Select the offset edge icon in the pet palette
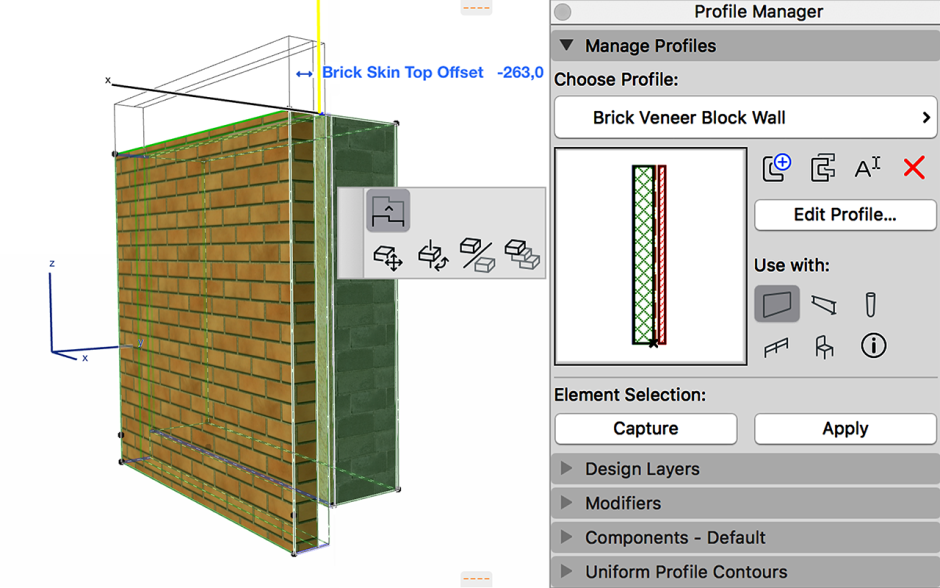 pyautogui.click(x=388, y=211)
